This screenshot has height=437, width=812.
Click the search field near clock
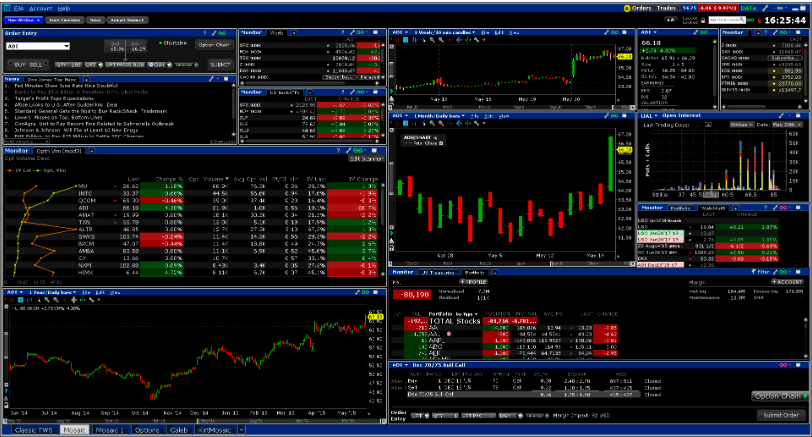click(x=727, y=20)
